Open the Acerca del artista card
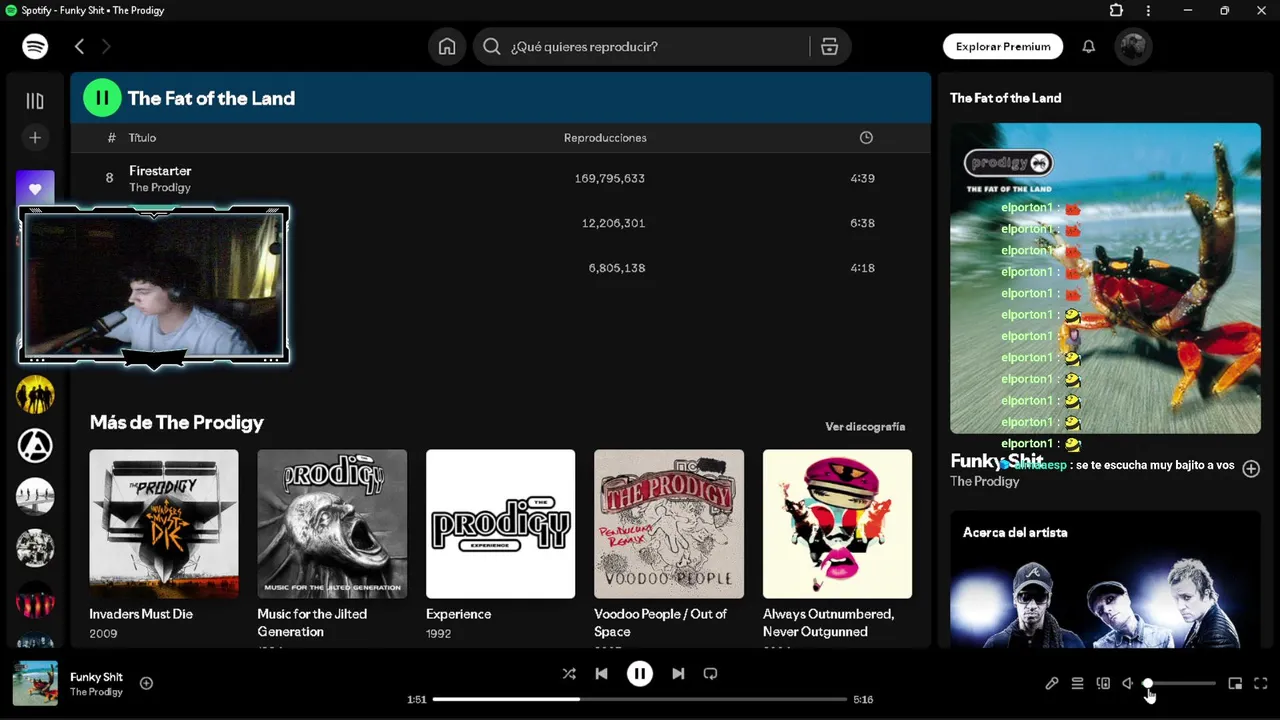 (x=1105, y=580)
